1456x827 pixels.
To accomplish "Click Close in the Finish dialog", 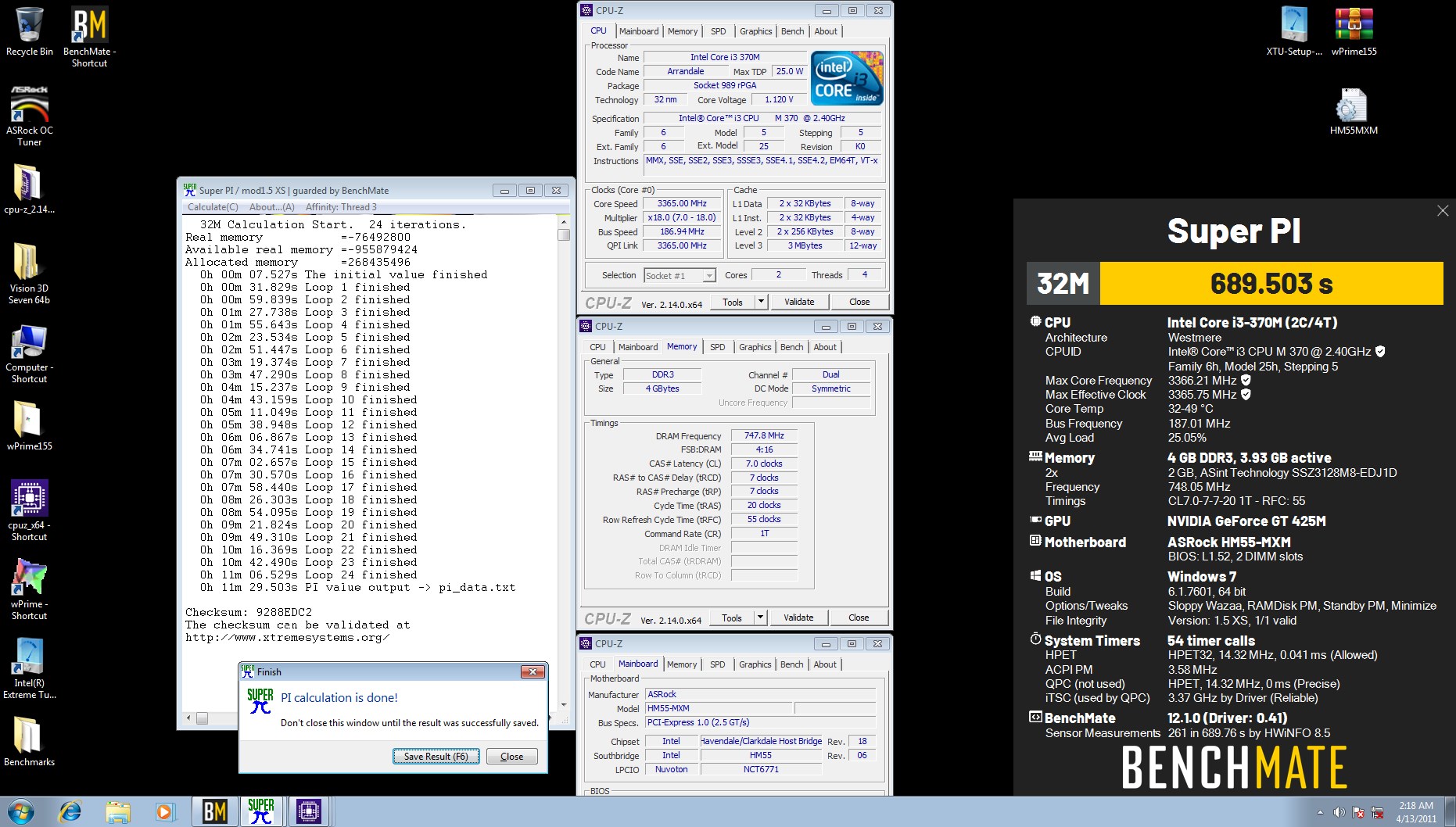I will 511,756.
